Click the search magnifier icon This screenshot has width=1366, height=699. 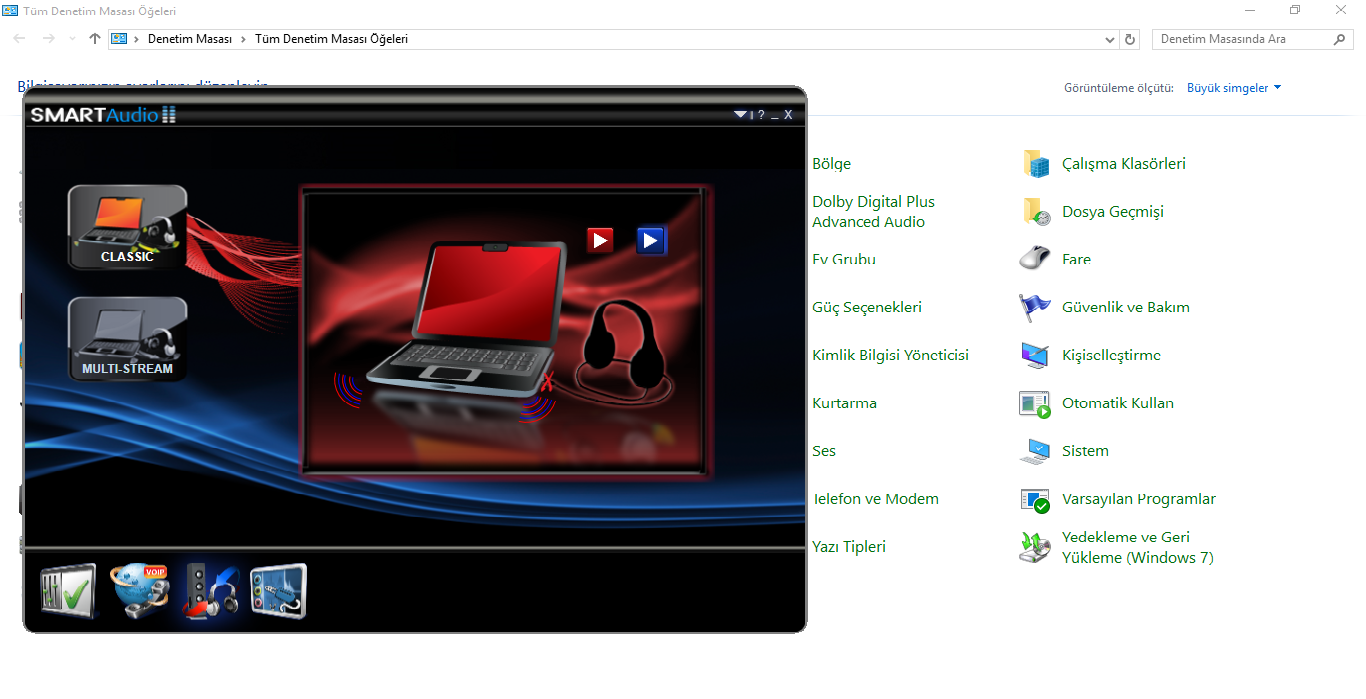click(x=1341, y=39)
